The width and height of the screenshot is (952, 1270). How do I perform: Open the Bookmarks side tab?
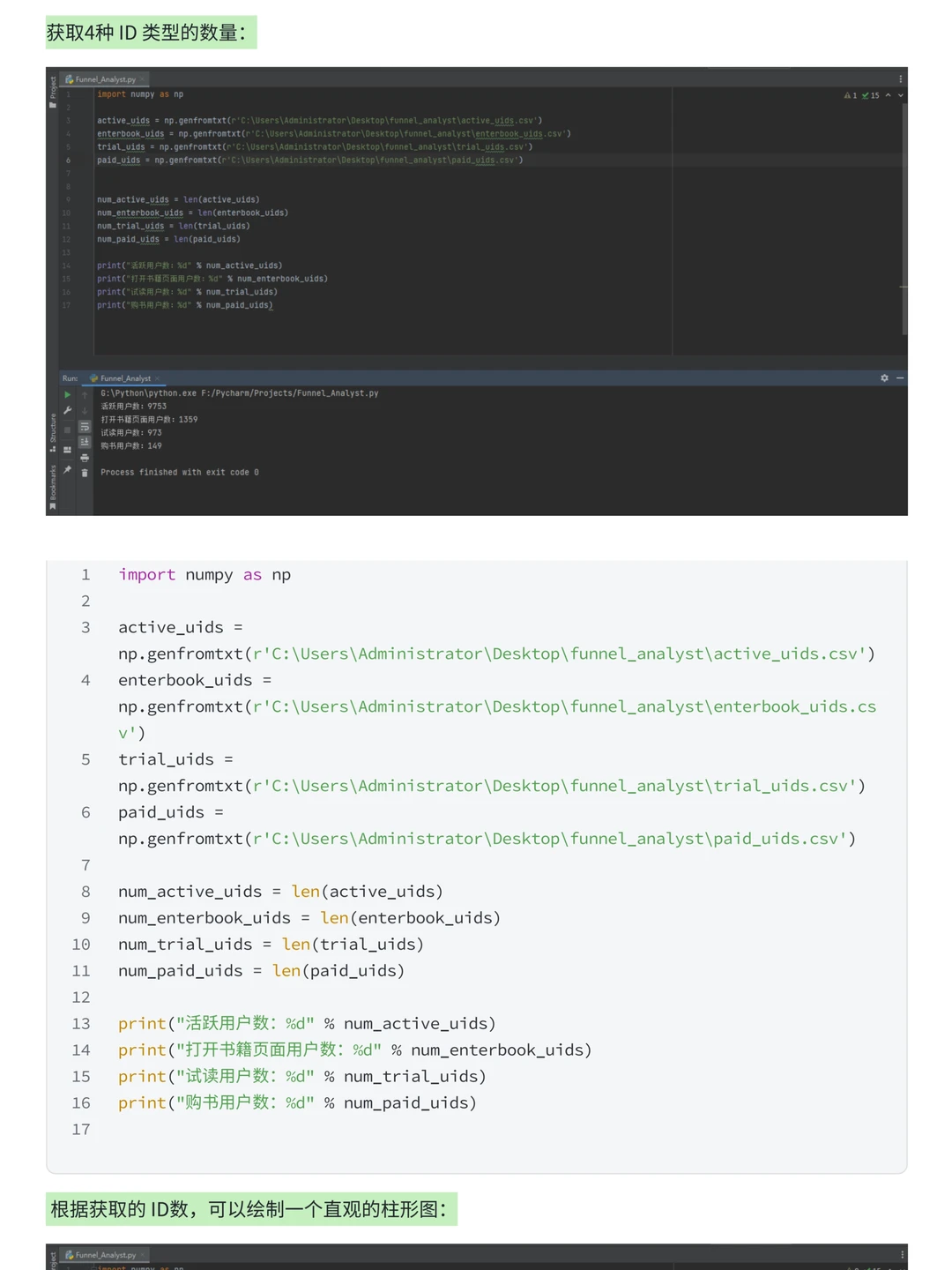[x=52, y=487]
